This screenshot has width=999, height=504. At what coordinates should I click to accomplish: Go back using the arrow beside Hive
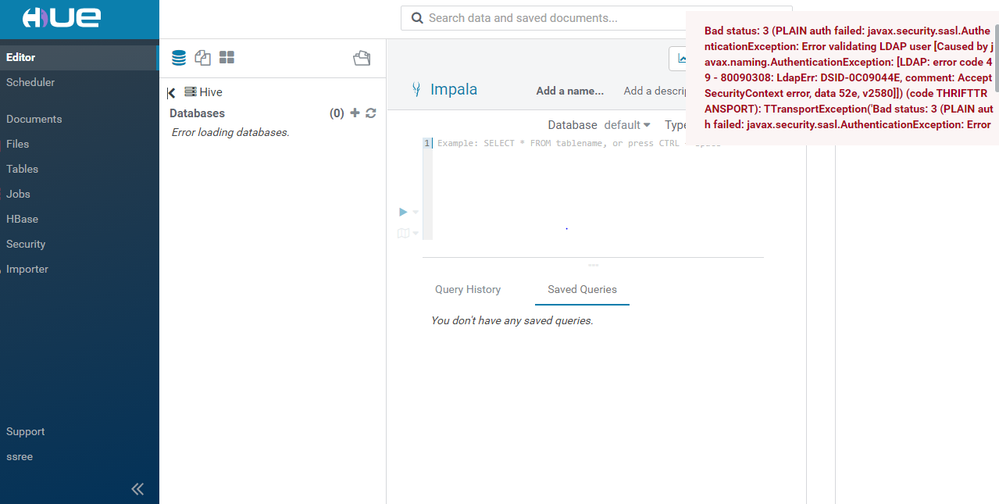pos(171,93)
